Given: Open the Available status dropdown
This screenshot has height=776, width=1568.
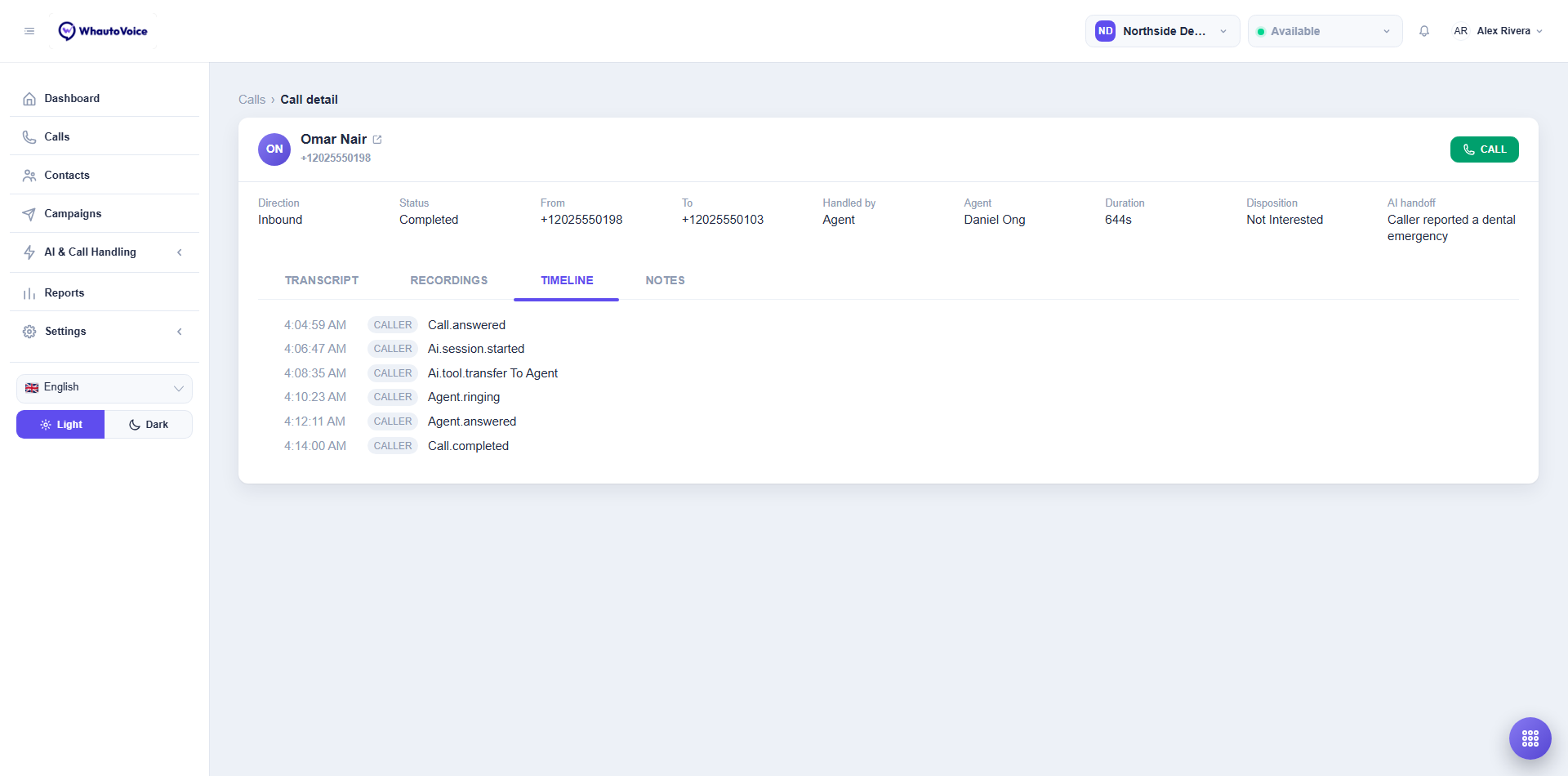Looking at the screenshot, I should [1325, 31].
